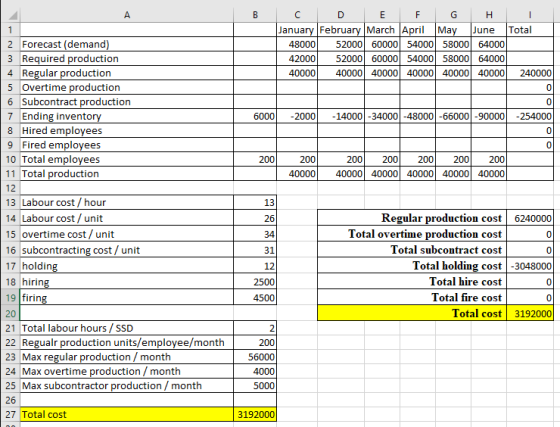Click the Regular production cost value 6240000
Viewport: 560px width, 427px height.
pyautogui.click(x=530, y=218)
